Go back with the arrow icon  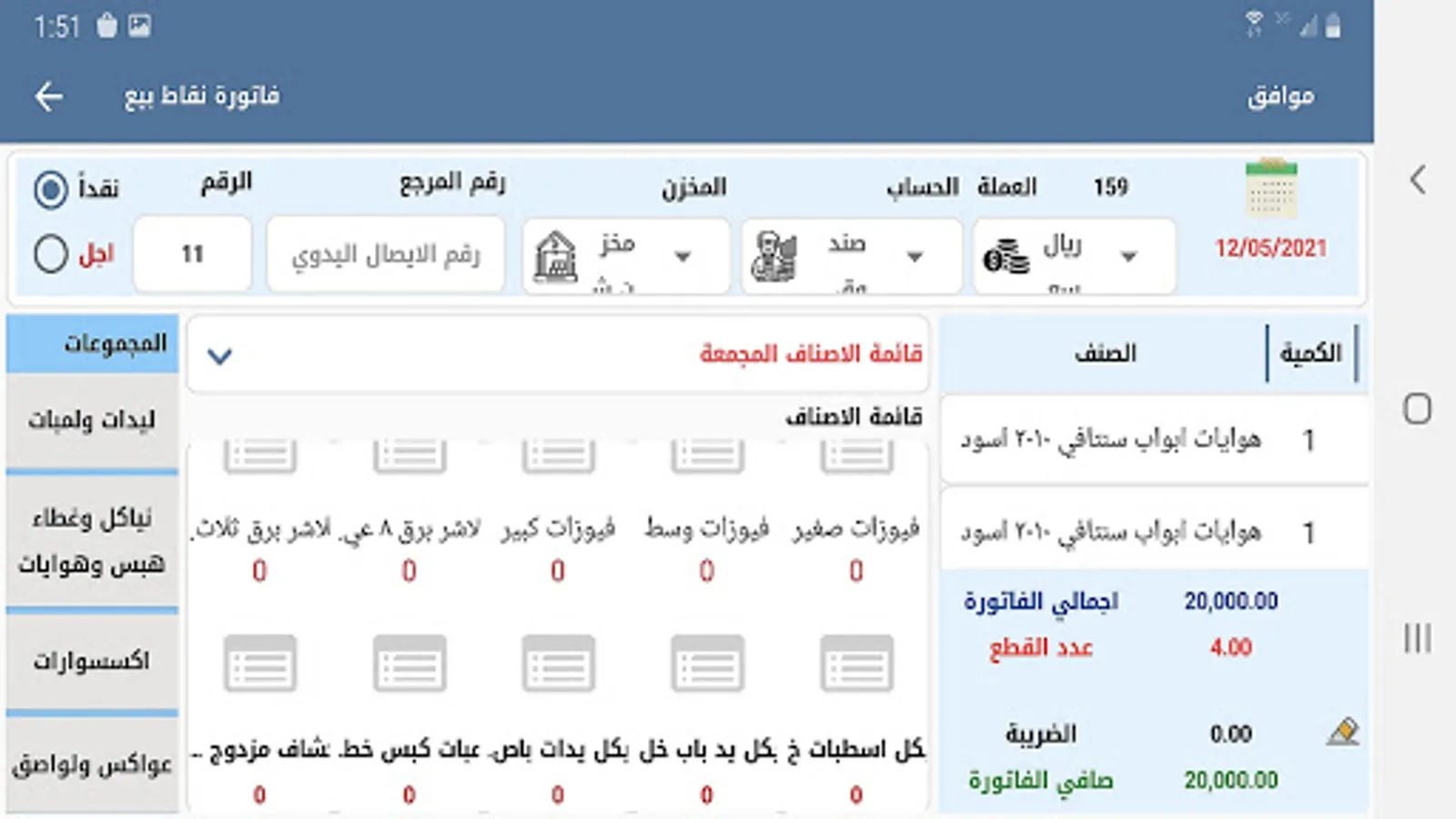tap(49, 96)
